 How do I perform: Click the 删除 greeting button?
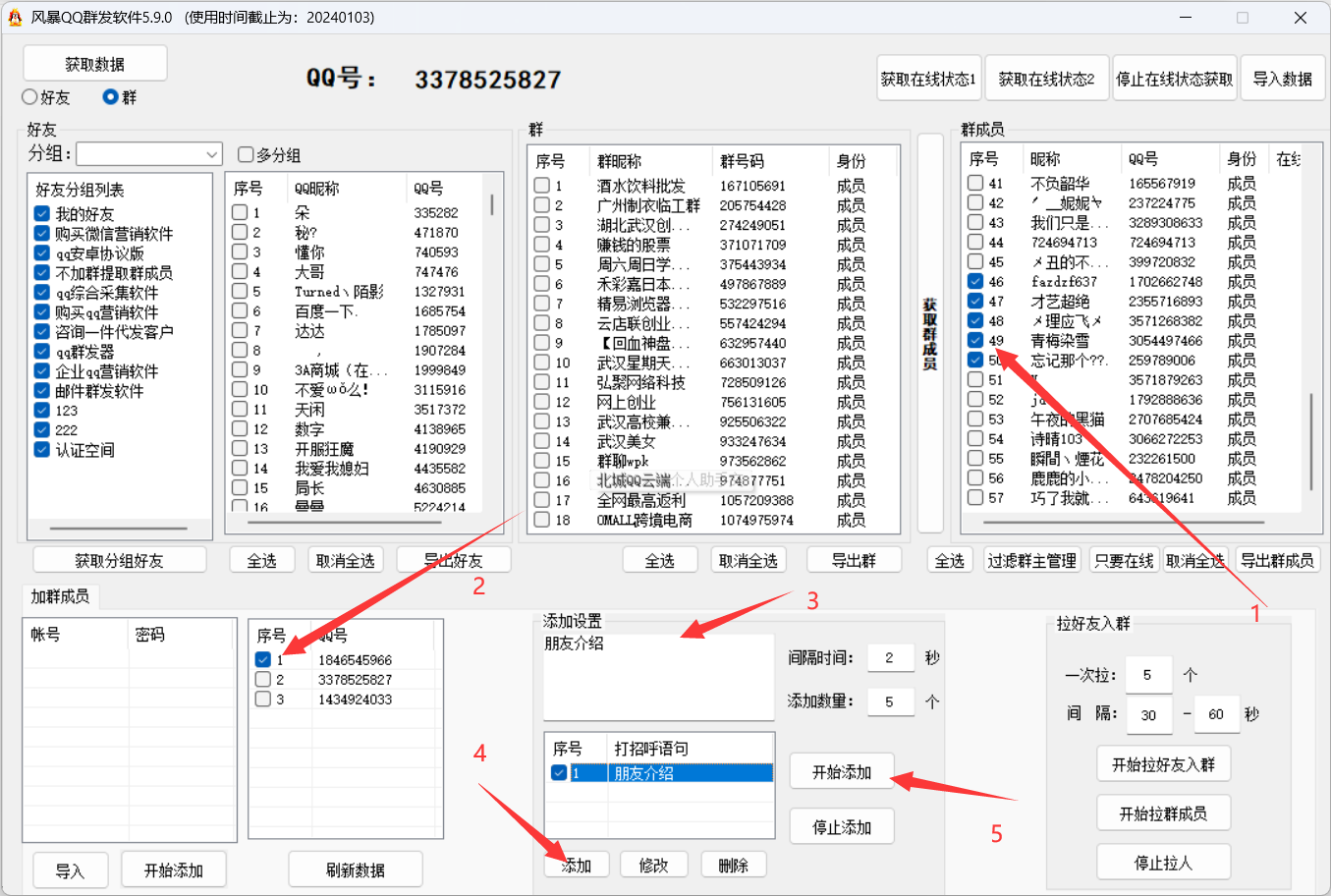734,865
